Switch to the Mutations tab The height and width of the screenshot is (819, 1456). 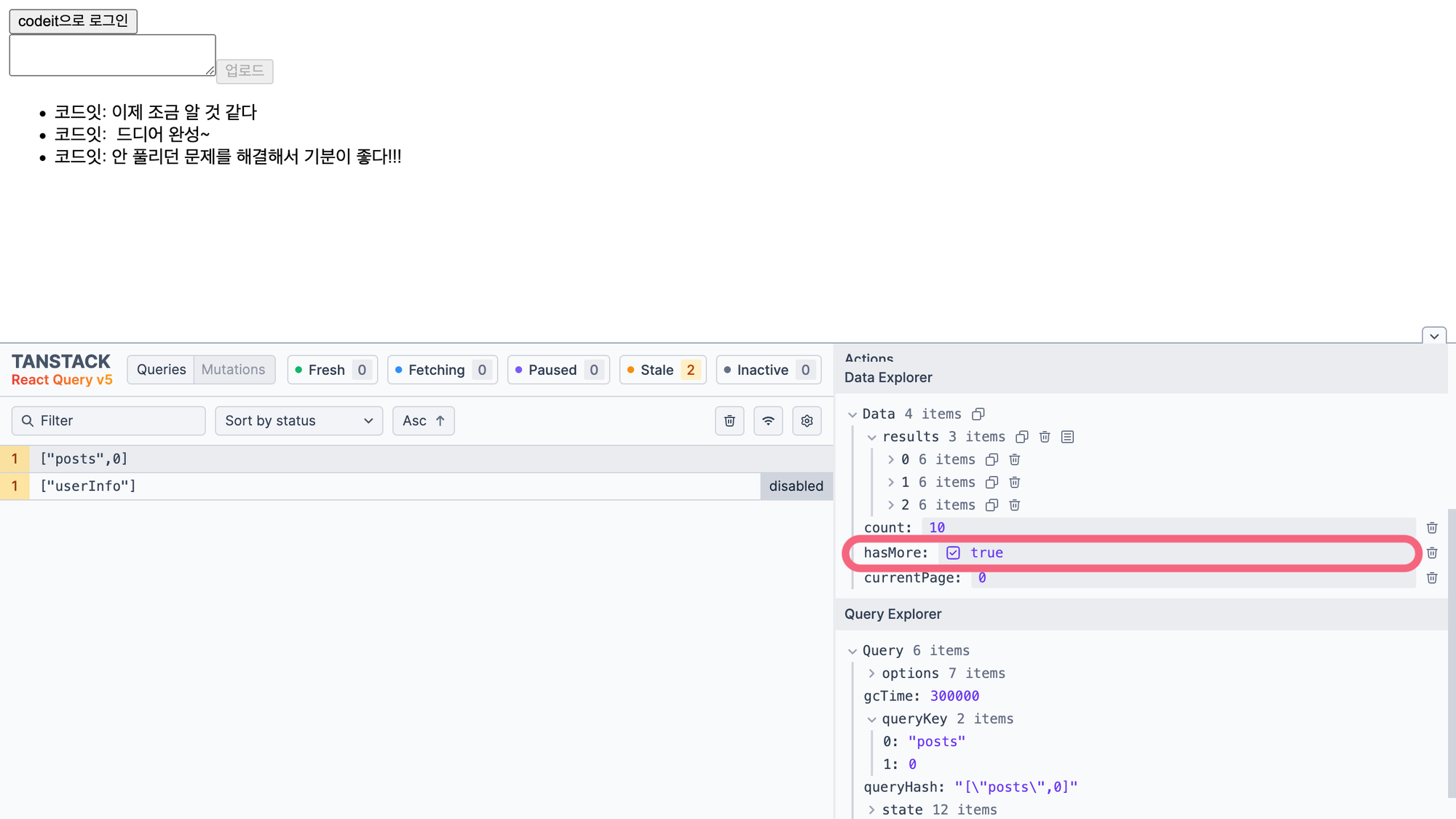pyautogui.click(x=234, y=370)
